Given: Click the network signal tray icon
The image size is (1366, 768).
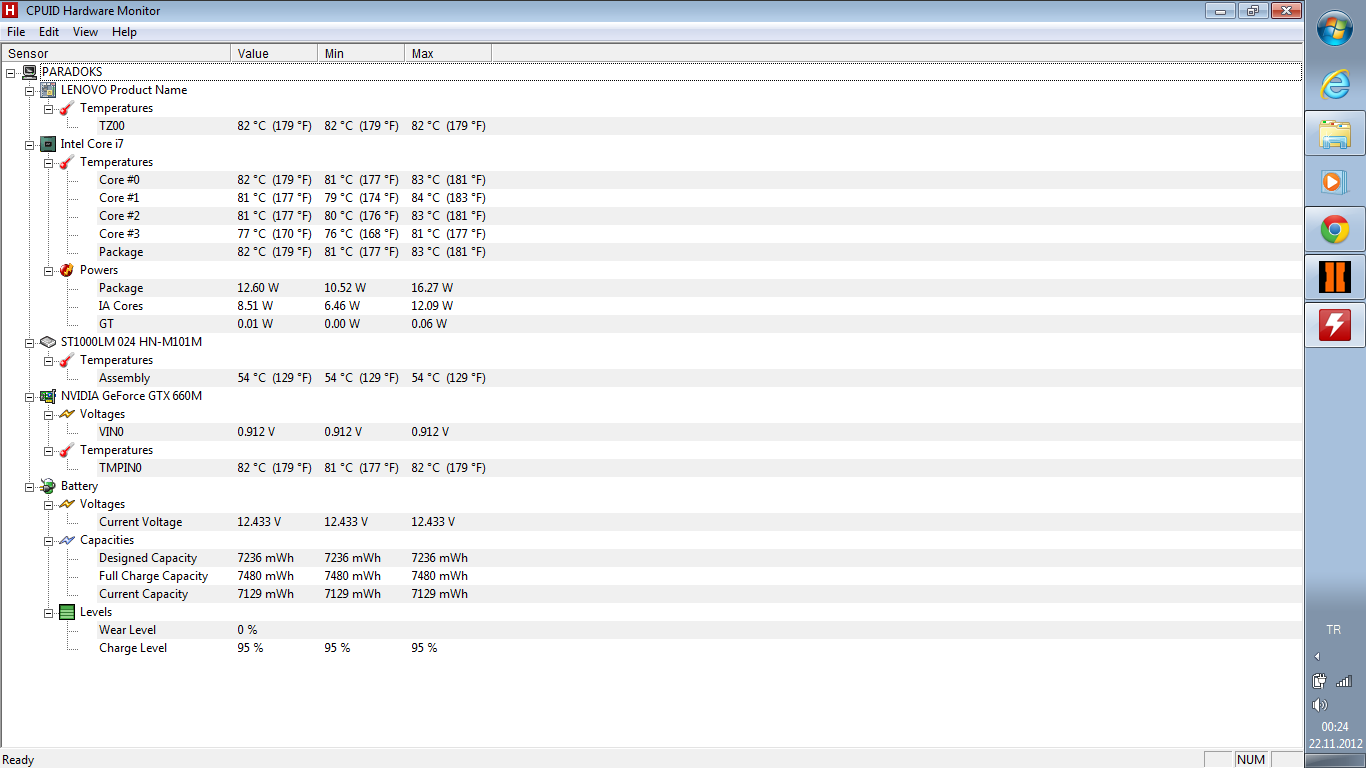Looking at the screenshot, I should pos(1344,681).
